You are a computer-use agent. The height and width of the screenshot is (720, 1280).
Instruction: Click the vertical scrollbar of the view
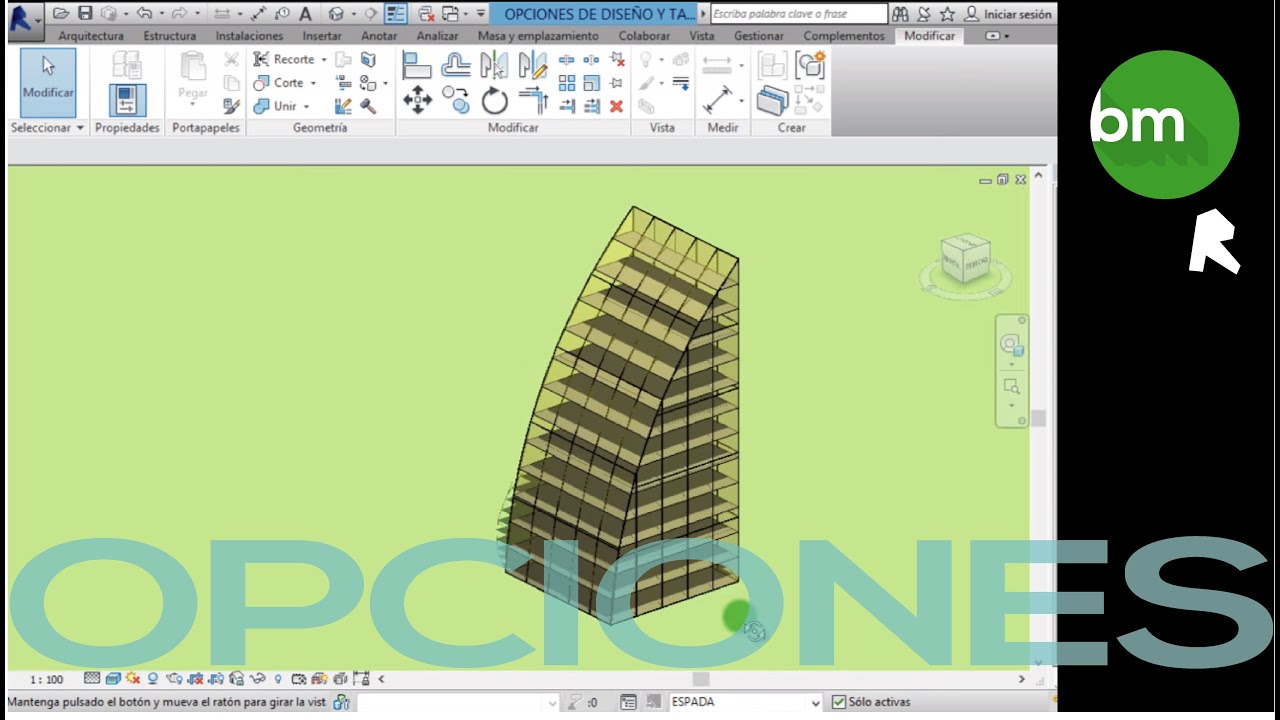pos(1038,419)
